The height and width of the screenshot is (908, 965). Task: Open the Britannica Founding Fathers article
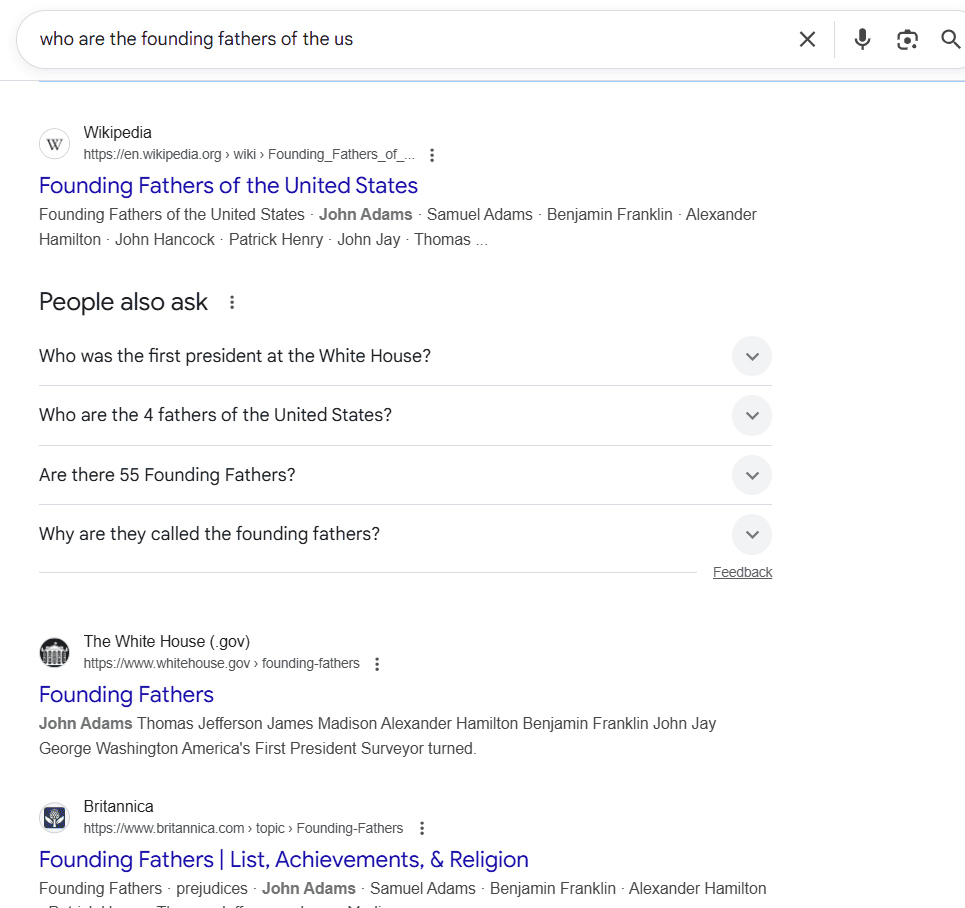283,859
